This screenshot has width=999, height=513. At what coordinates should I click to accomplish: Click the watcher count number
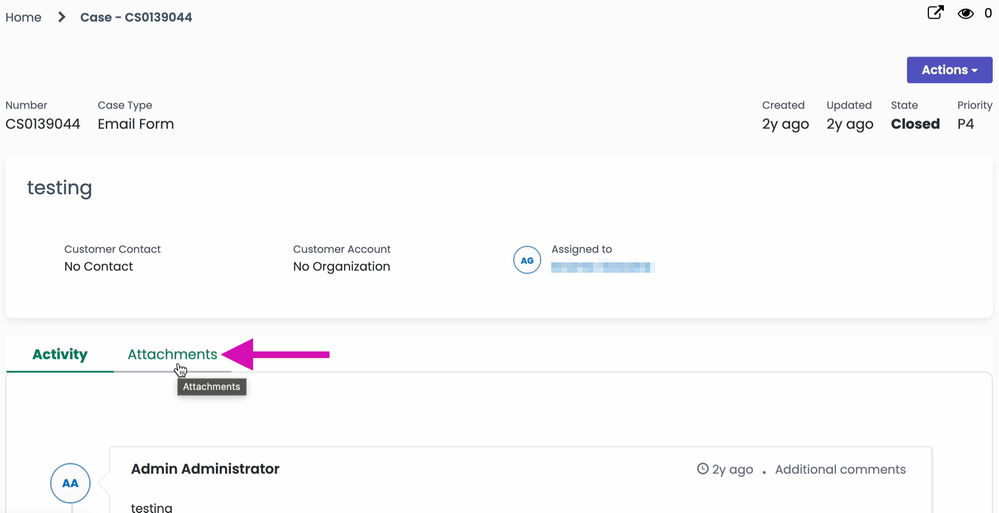pos(988,14)
